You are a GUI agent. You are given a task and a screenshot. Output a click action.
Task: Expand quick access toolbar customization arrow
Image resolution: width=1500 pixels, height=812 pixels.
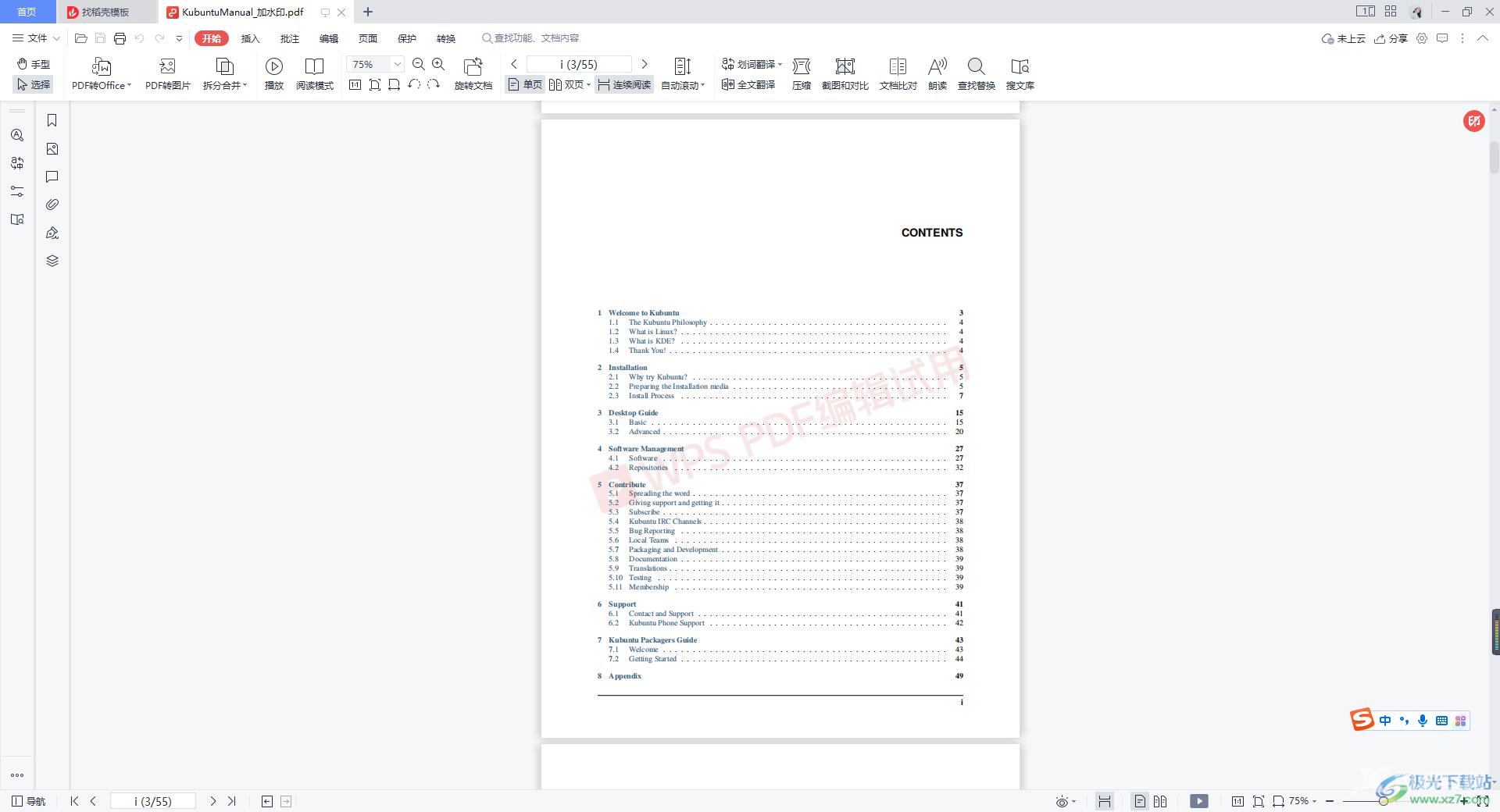point(179,38)
